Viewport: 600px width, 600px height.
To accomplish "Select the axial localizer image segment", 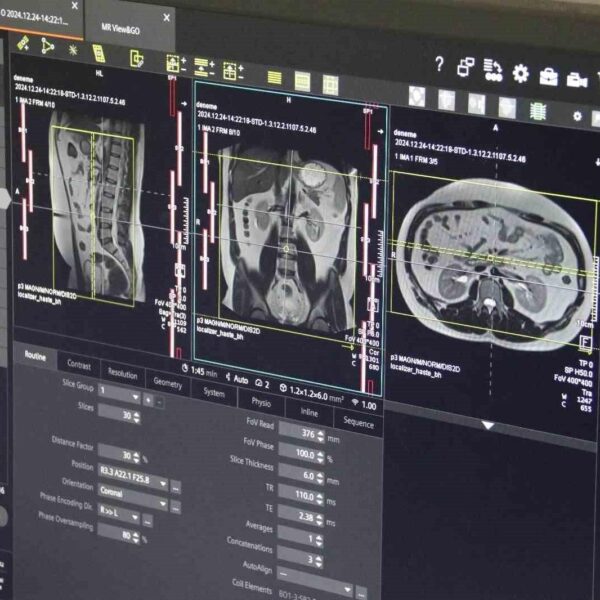I will click(494, 268).
